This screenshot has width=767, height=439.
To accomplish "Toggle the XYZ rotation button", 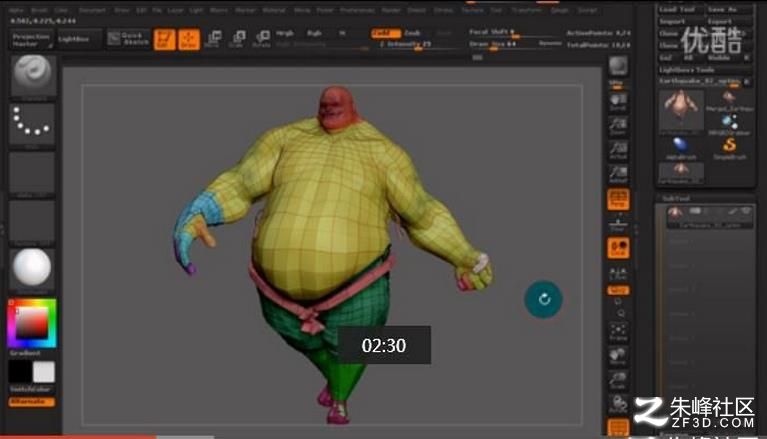I will coord(618,290).
